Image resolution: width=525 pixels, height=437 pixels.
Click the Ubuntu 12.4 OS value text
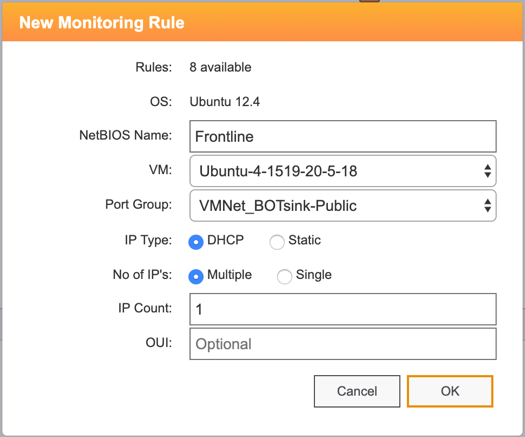click(225, 102)
